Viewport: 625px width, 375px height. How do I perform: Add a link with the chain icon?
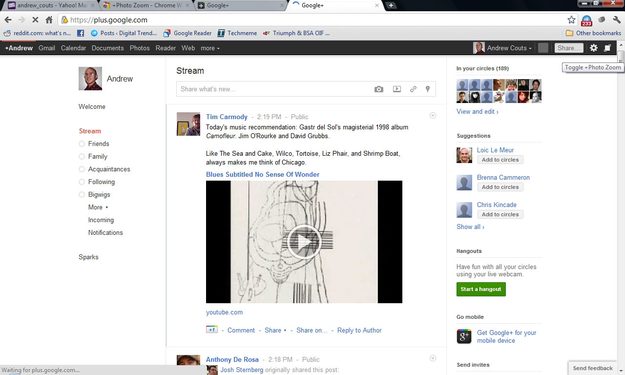(413, 89)
